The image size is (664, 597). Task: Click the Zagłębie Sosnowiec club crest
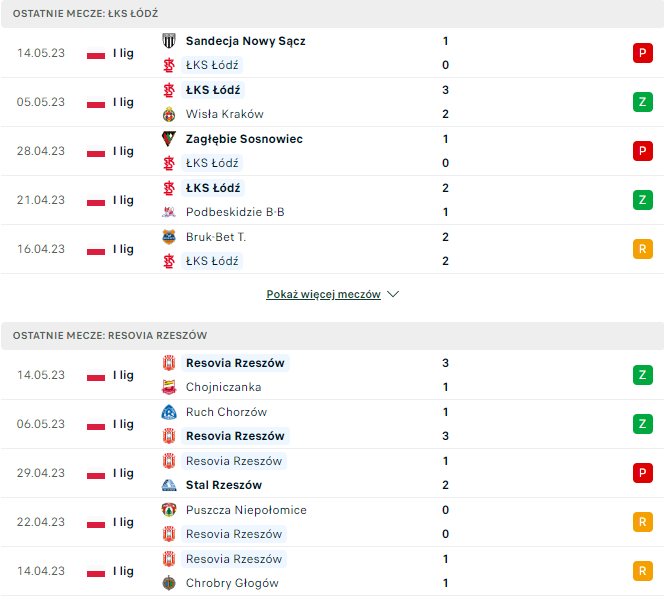pyautogui.click(x=169, y=139)
